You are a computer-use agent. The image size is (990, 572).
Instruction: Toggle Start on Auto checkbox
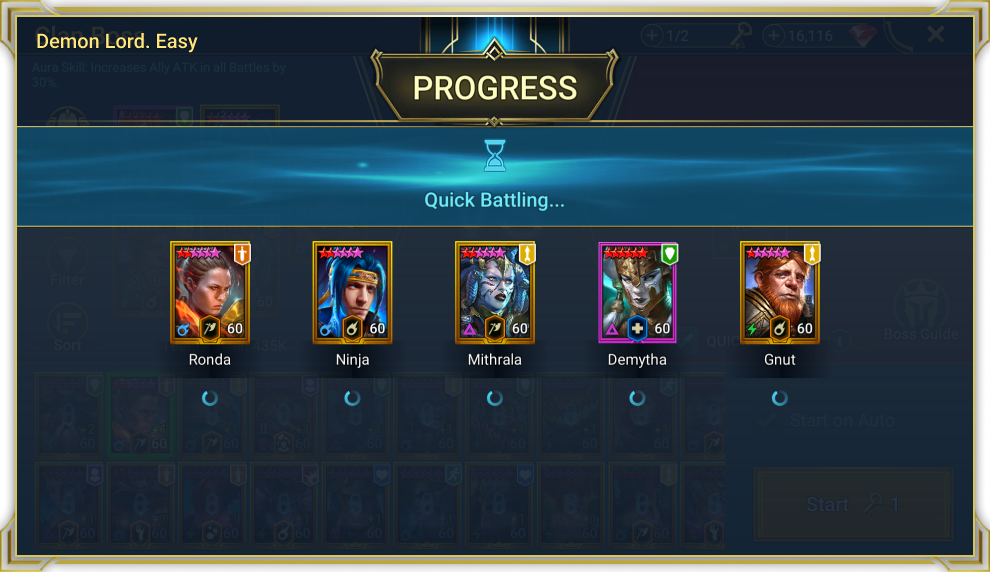click(768, 420)
